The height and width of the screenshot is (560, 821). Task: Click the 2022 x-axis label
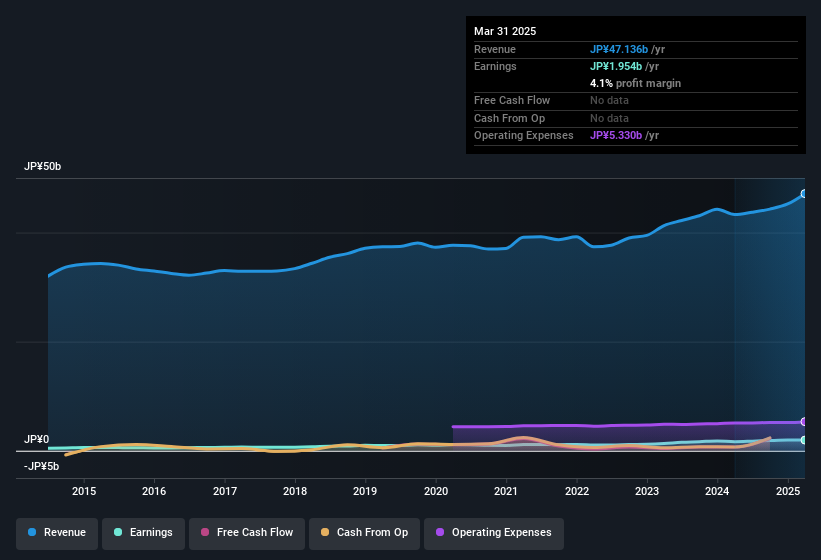577,491
